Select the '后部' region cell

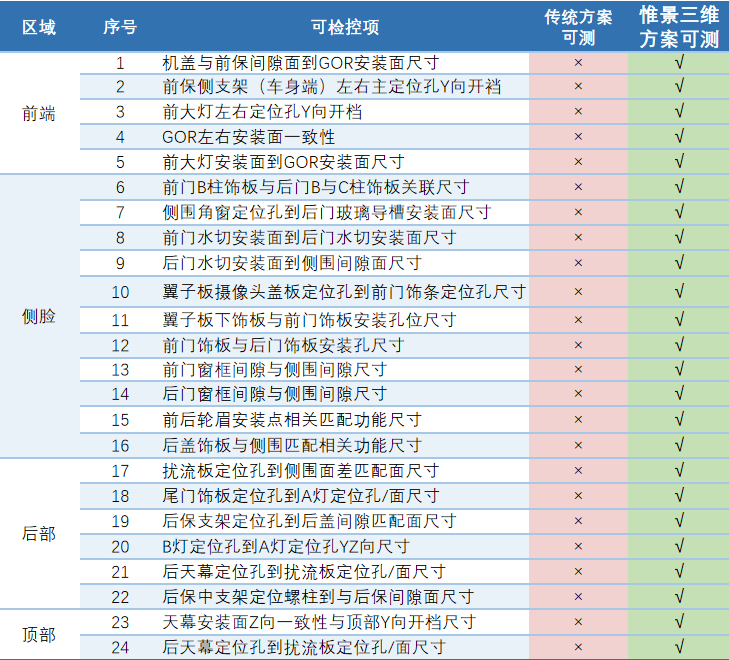39,534
